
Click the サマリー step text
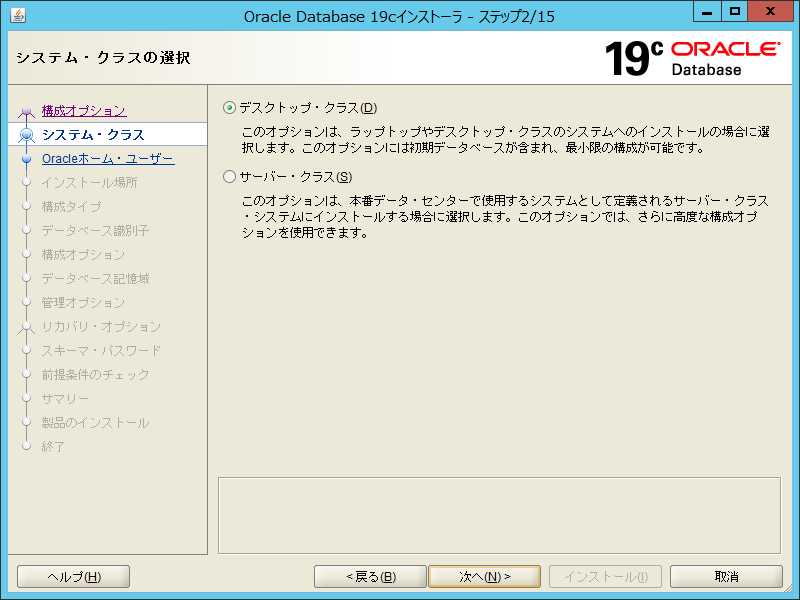(65, 398)
